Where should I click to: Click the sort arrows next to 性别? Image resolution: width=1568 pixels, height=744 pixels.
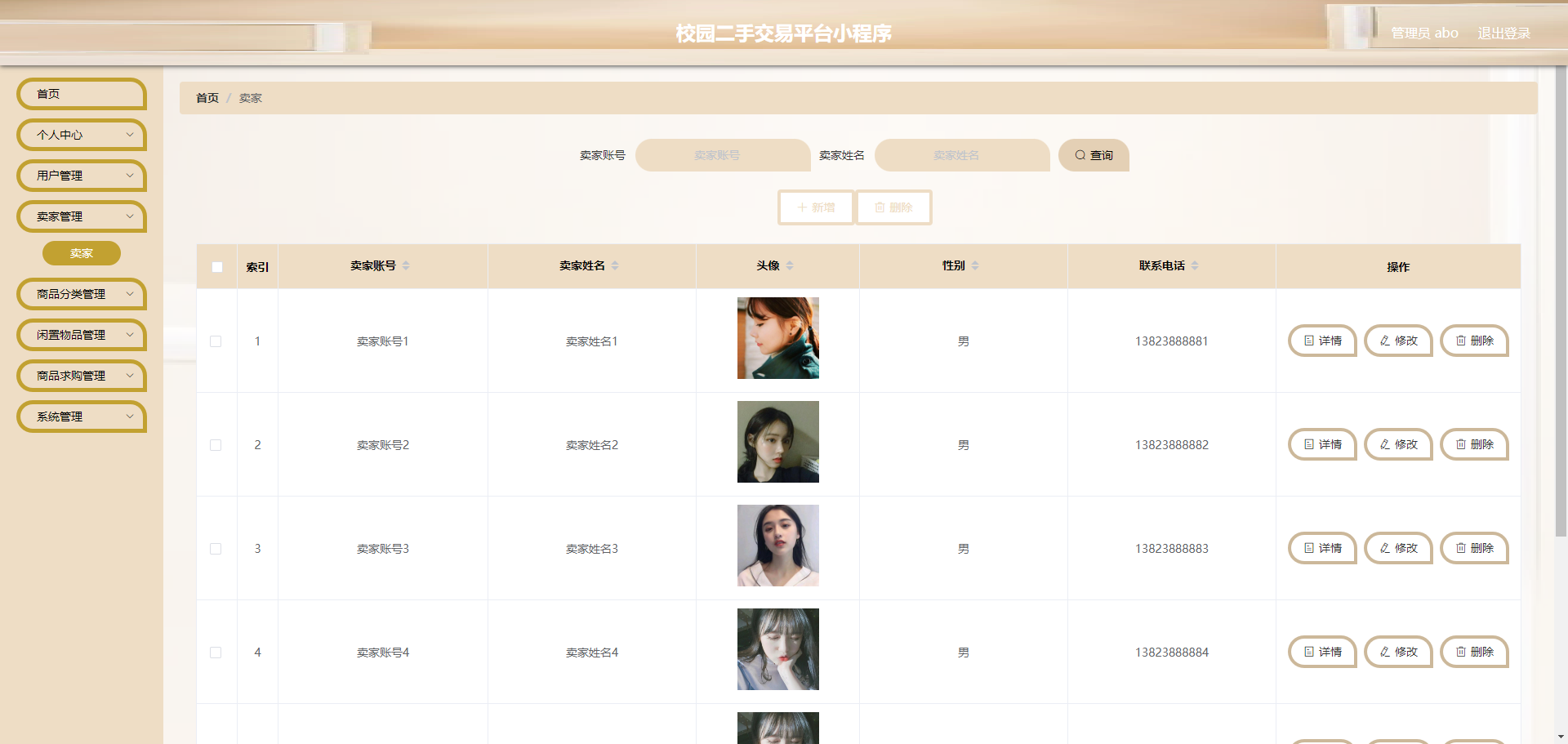coord(975,265)
